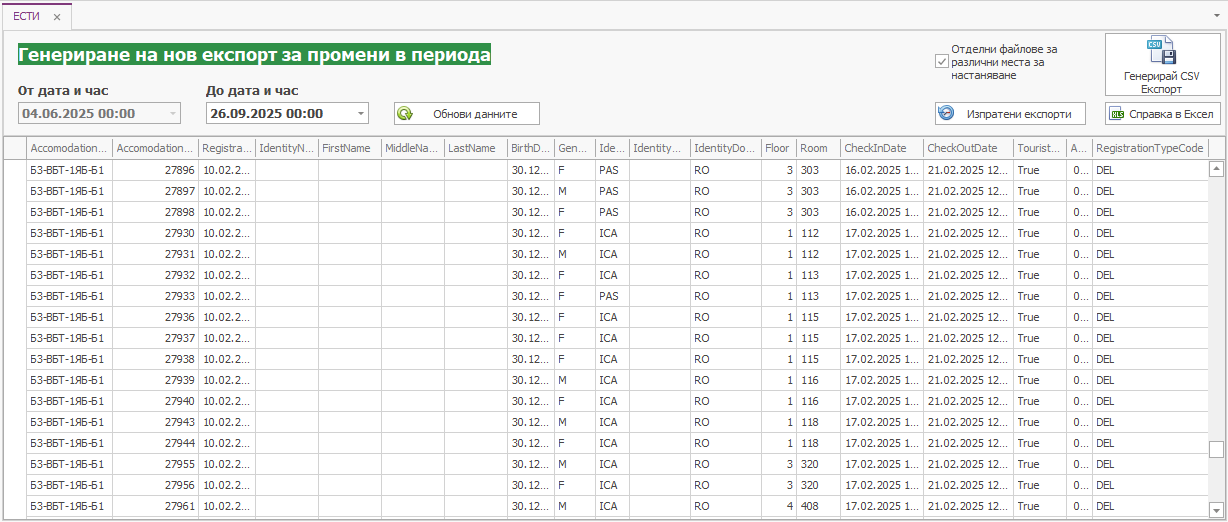
Task: Click the green XLS icon on Справка в Ексел
Action: pyautogui.click(x=1116, y=114)
